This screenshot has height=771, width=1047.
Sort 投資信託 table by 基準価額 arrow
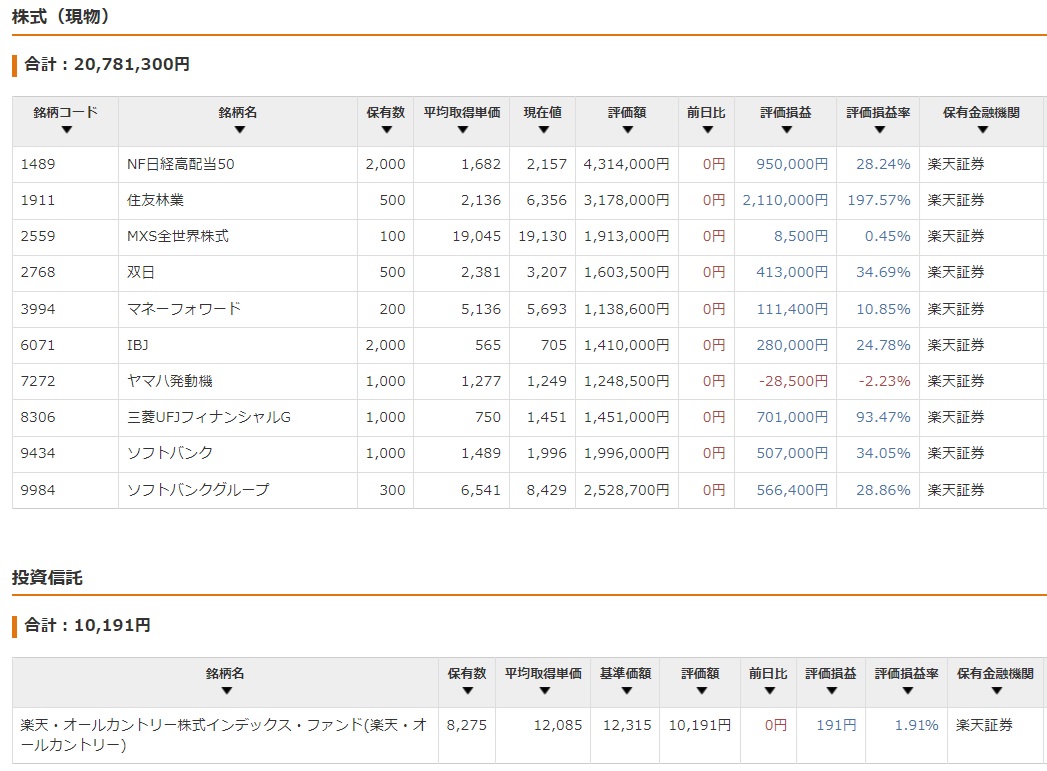[626, 691]
